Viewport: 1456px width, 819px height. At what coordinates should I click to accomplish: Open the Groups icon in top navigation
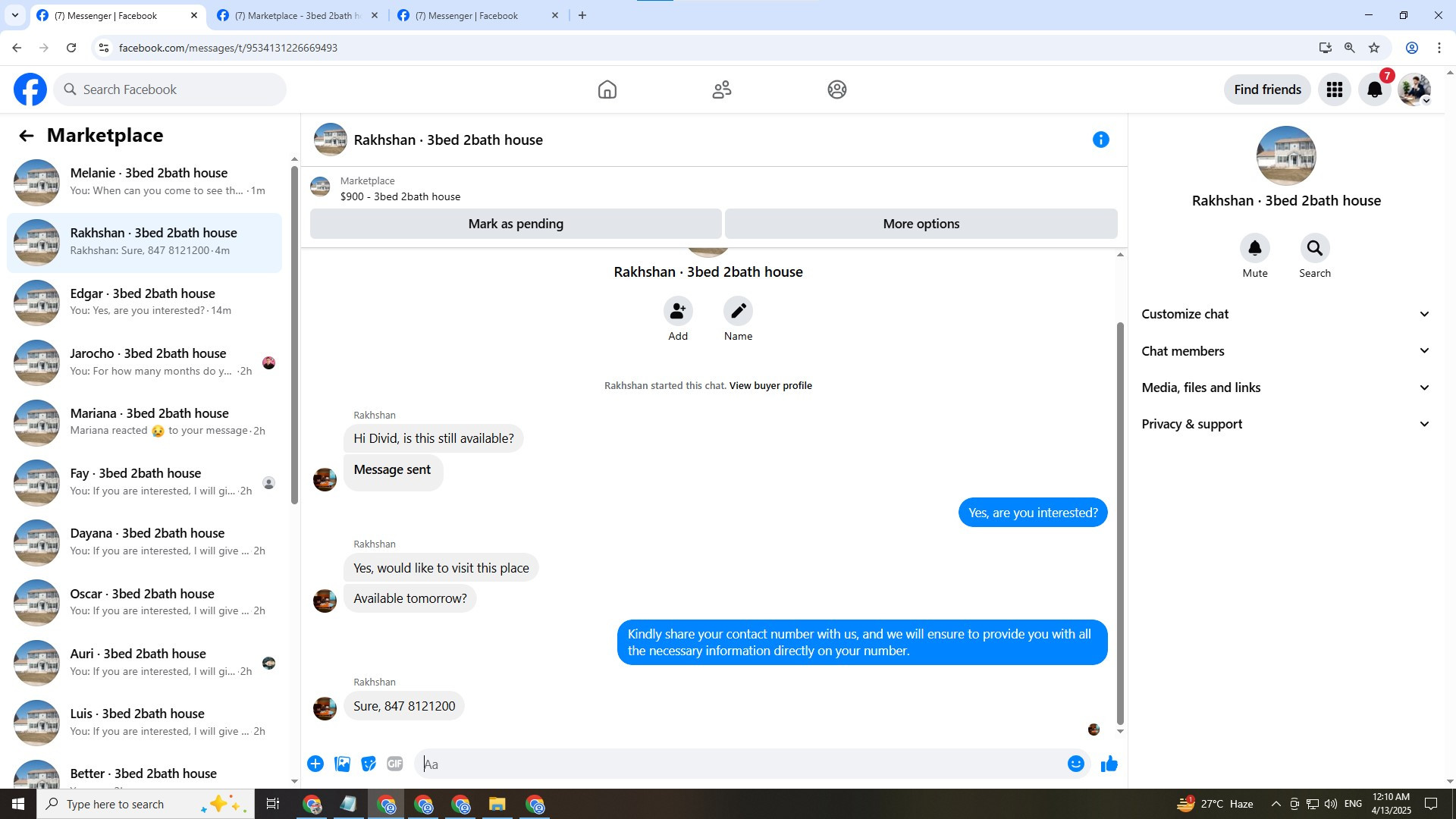coord(837,89)
